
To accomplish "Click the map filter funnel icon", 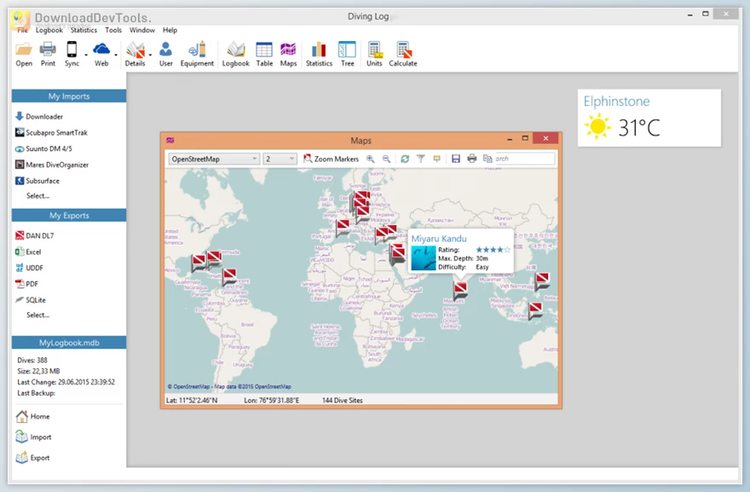I will [421, 159].
